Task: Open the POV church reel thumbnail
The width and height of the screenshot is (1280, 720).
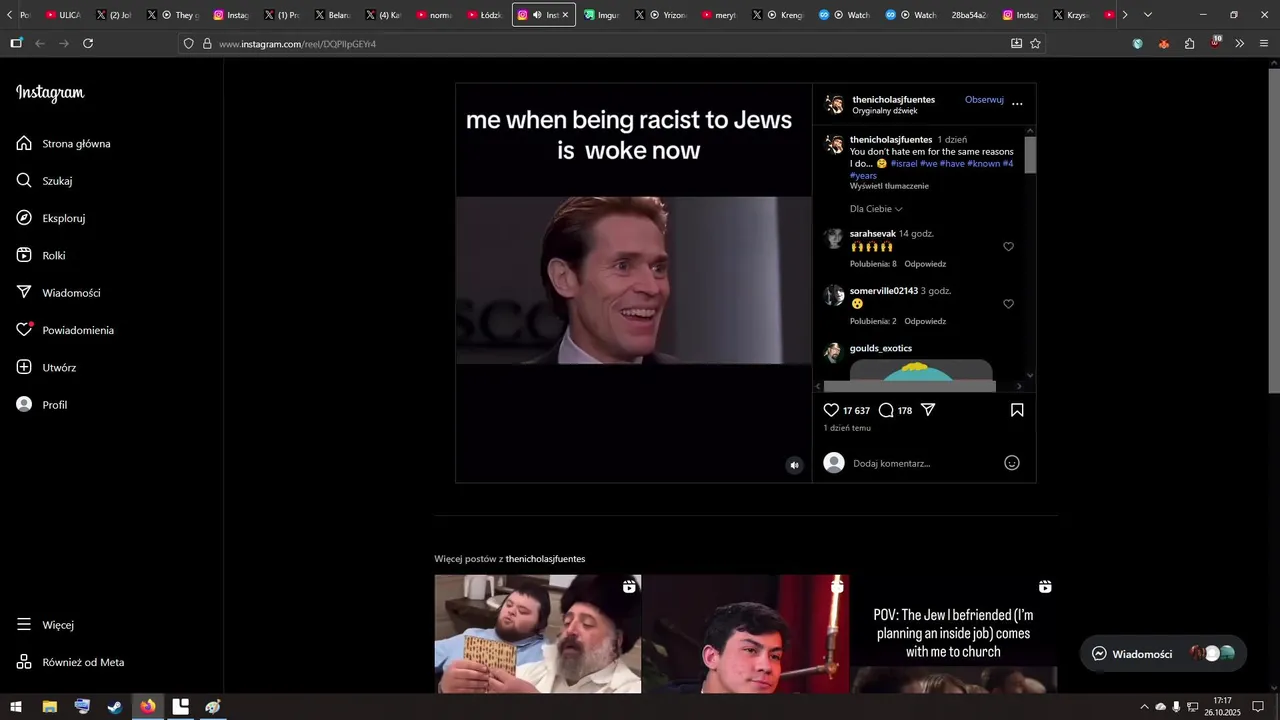Action: 954,634
